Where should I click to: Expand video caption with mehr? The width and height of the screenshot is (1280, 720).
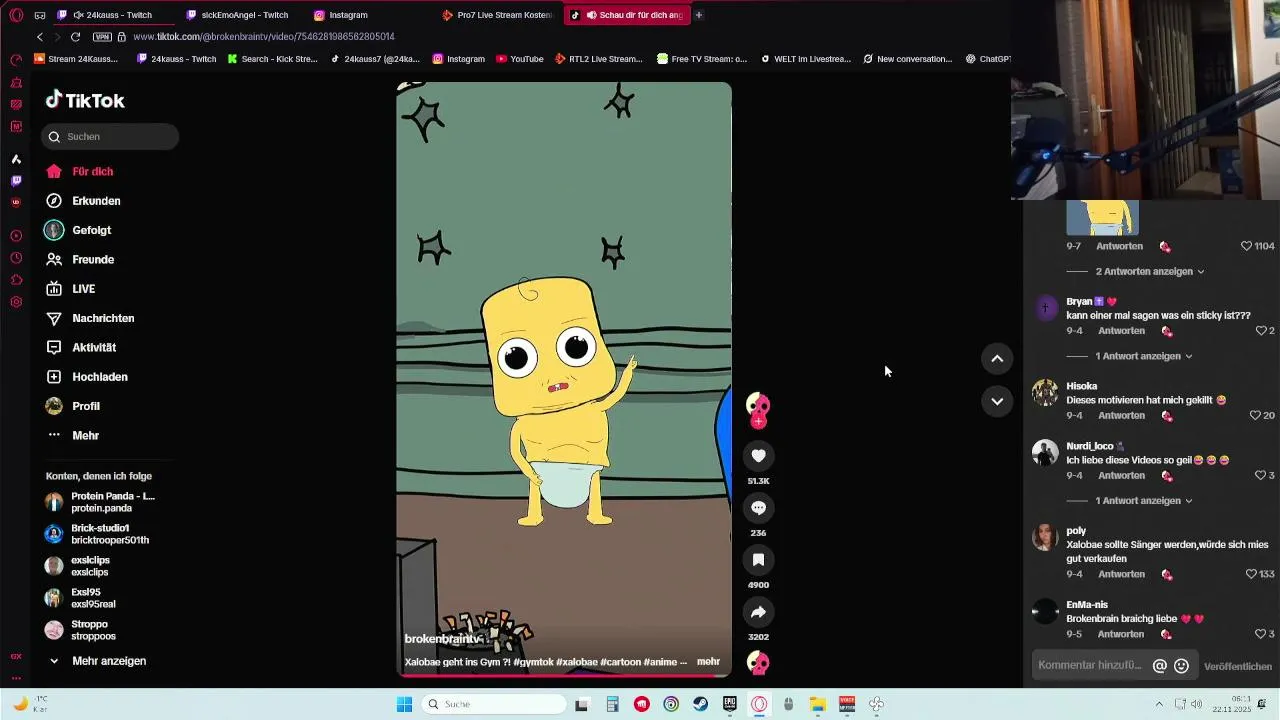(708, 662)
